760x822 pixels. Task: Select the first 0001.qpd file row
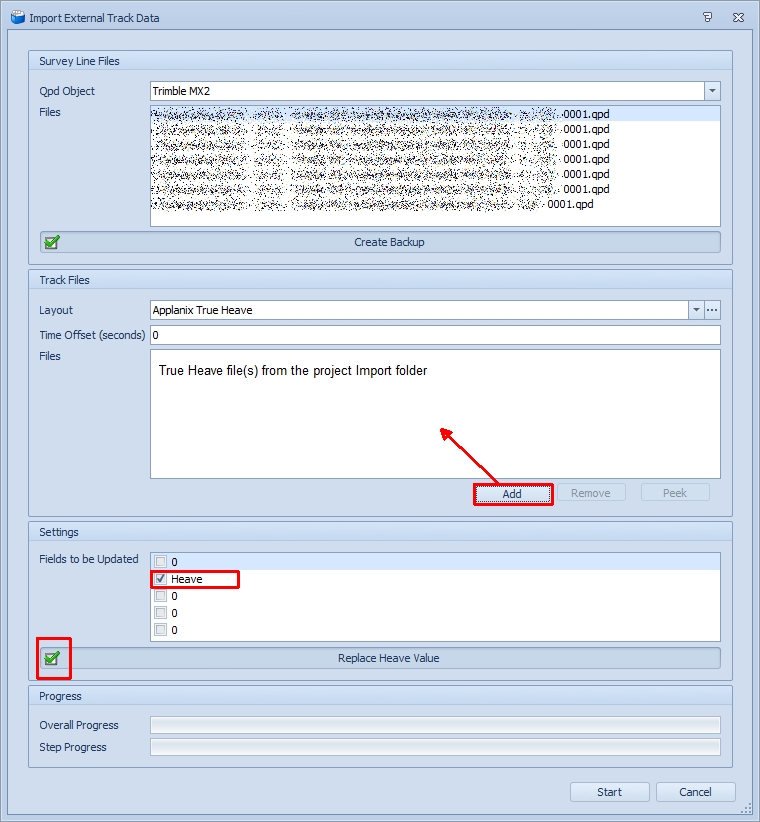(x=435, y=114)
